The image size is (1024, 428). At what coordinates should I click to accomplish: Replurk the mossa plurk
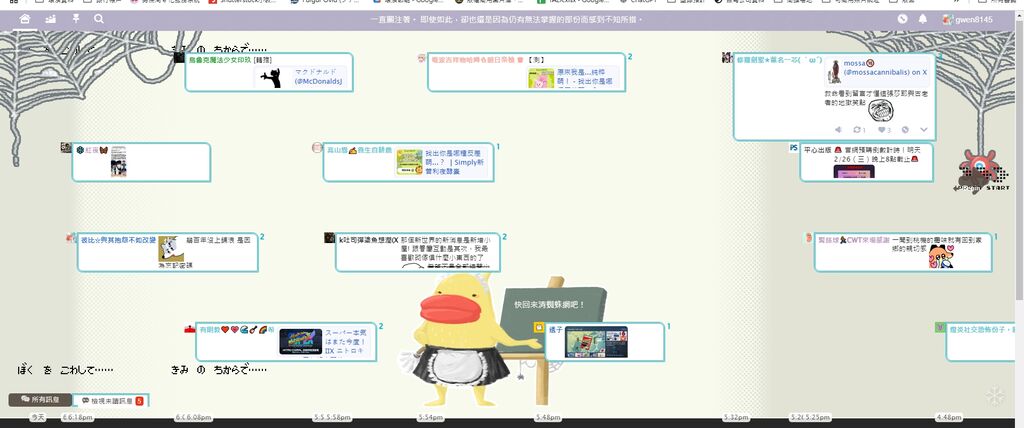(860, 130)
